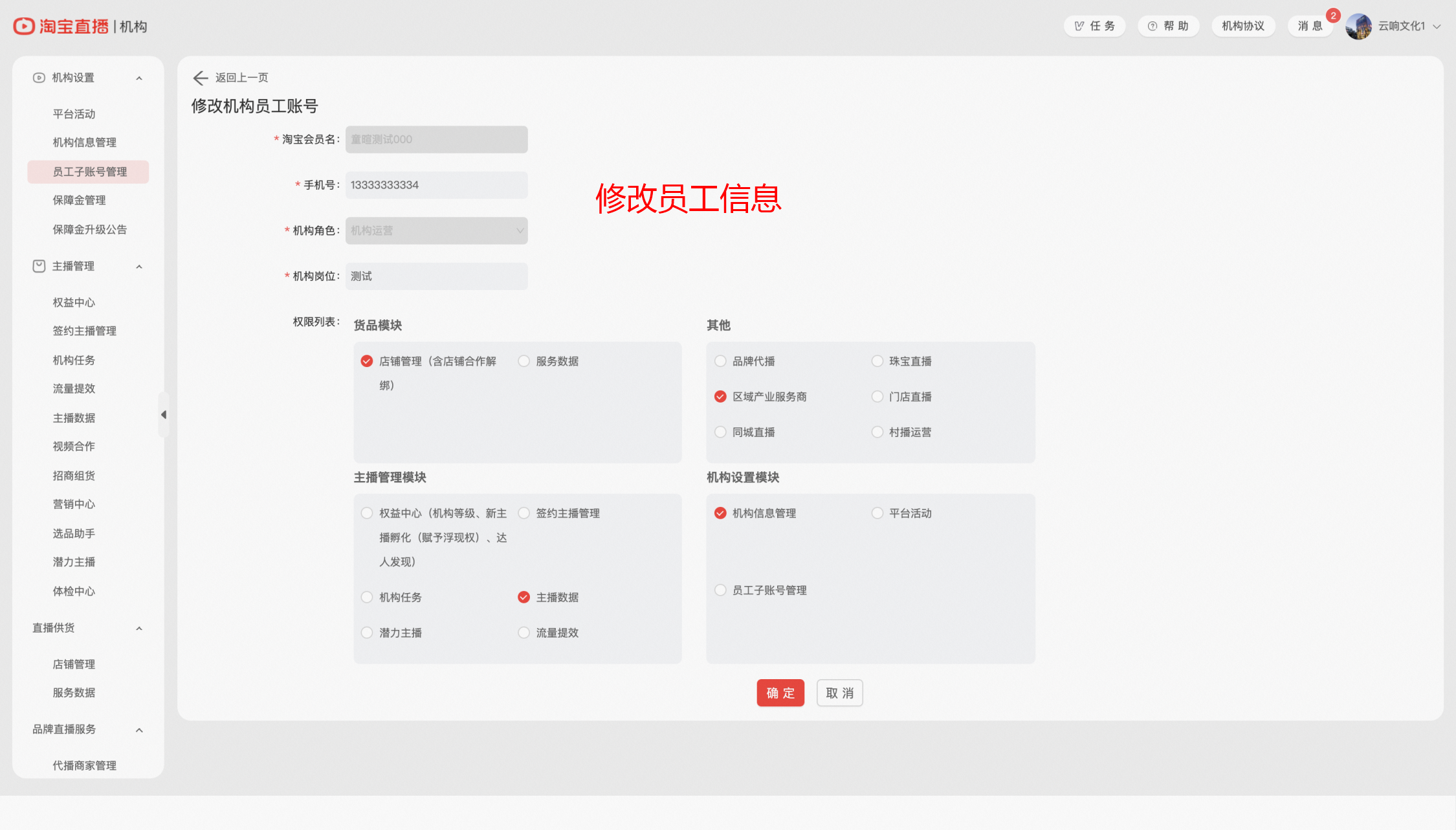Open the 云响文化1 account dropdown

tap(1408, 26)
